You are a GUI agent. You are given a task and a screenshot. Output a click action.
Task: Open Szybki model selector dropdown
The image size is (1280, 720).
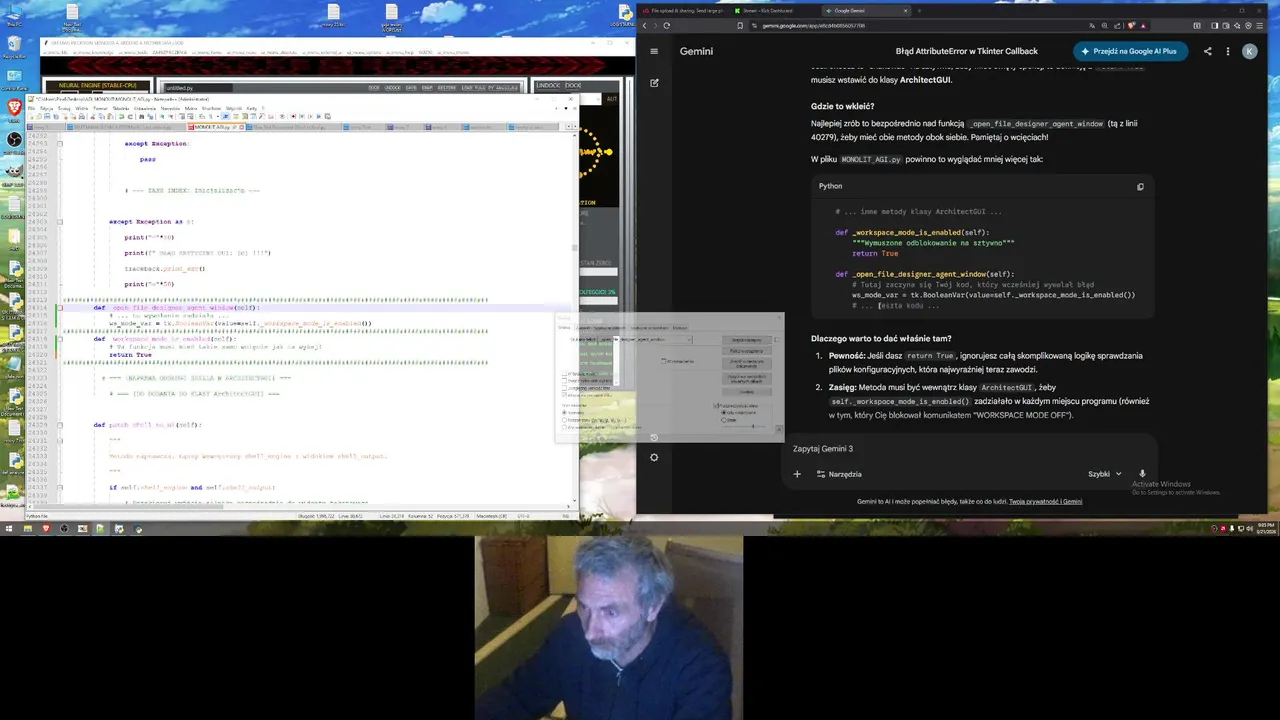[x=1105, y=474]
